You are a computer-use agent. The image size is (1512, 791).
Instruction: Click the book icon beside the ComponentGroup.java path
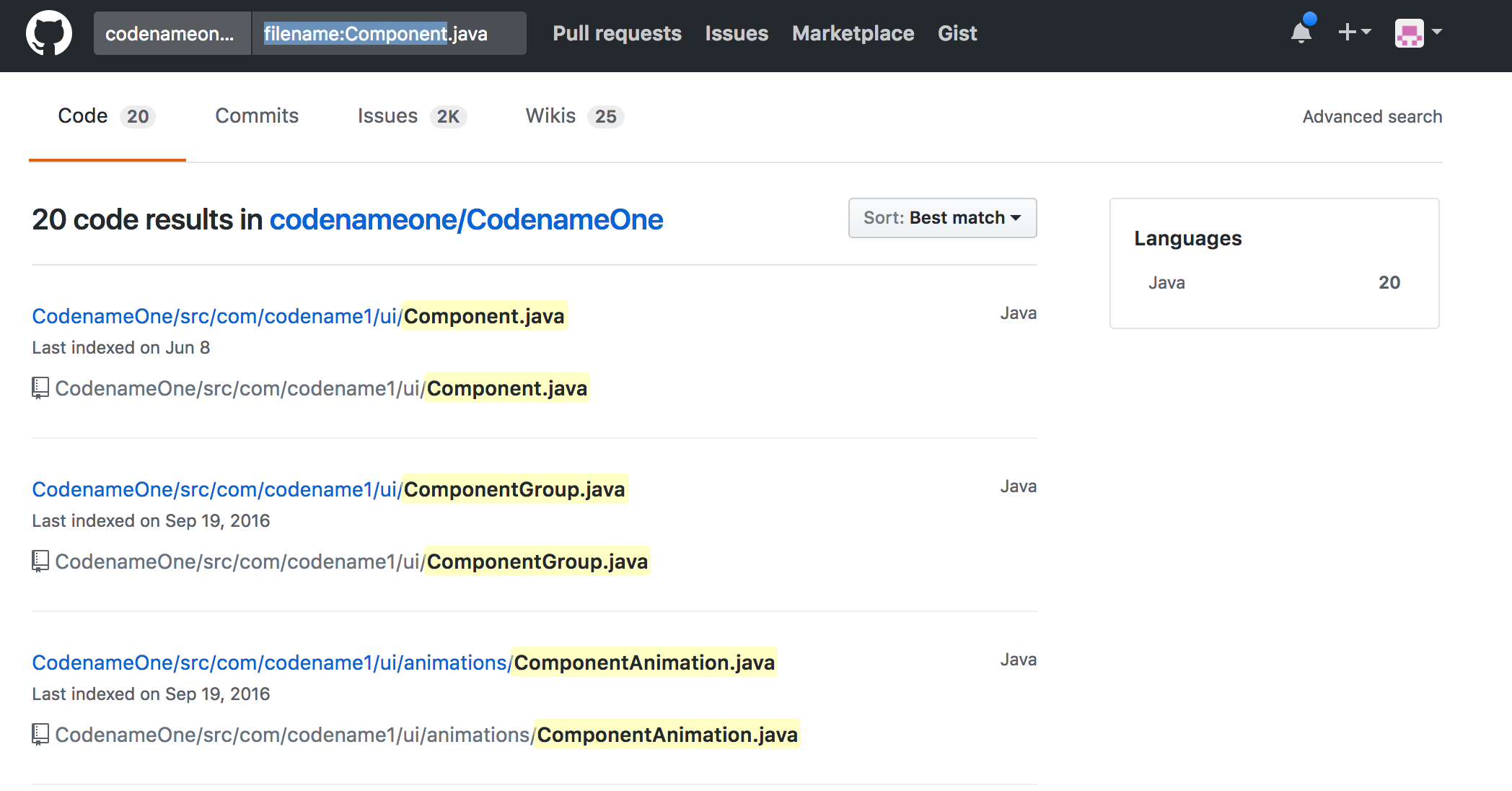(x=40, y=561)
